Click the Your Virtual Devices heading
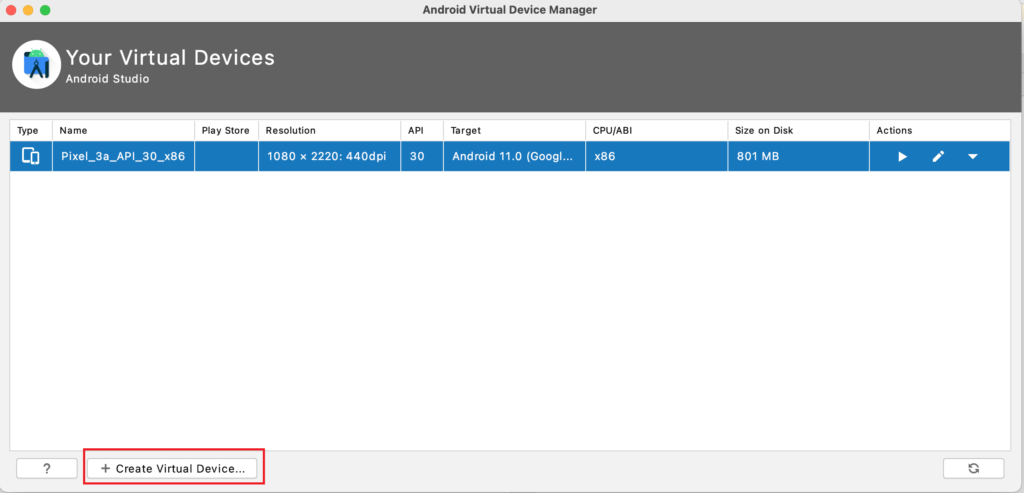 click(170, 57)
